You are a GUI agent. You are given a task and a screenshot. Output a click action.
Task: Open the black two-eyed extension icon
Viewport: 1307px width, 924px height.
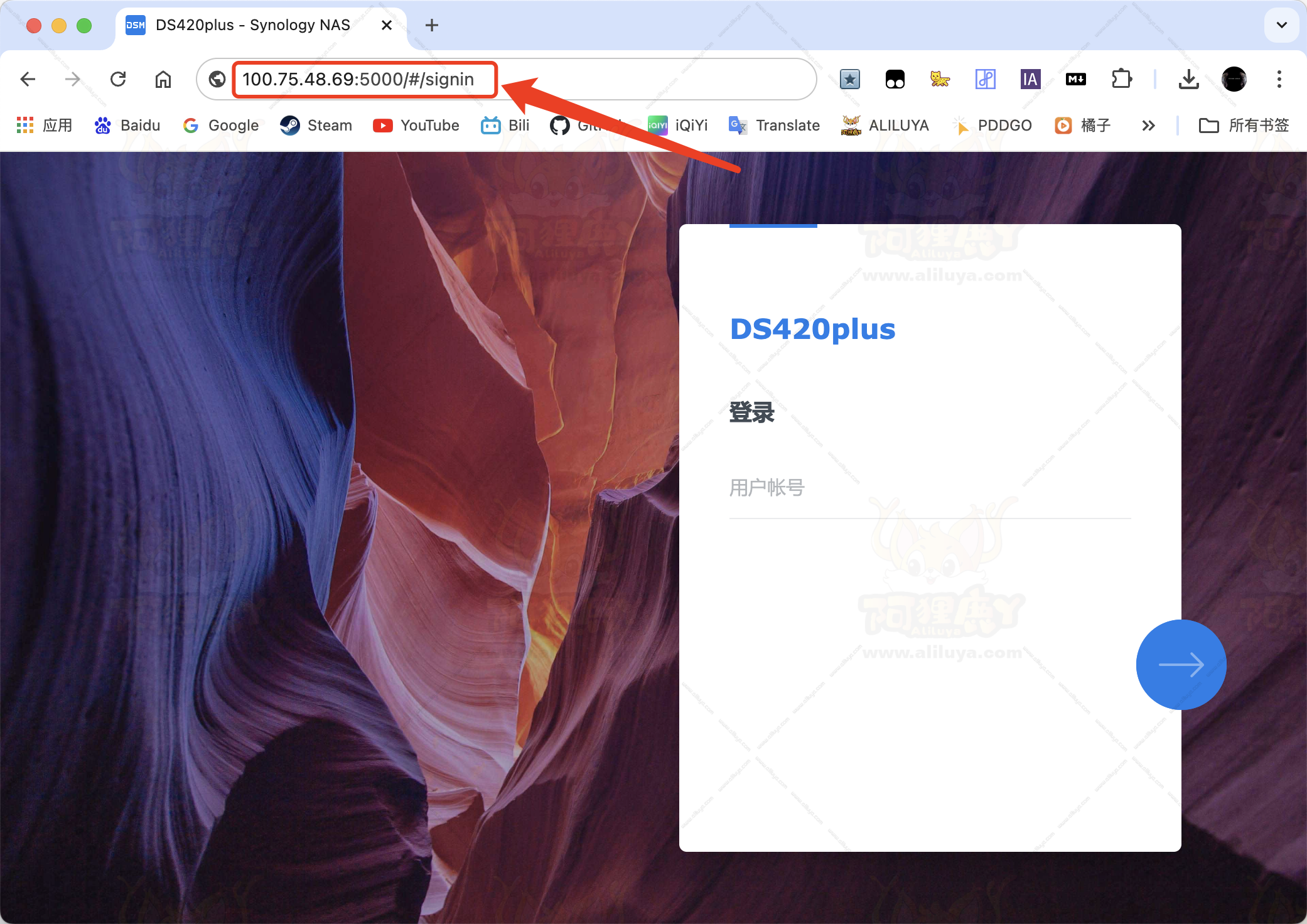895,79
